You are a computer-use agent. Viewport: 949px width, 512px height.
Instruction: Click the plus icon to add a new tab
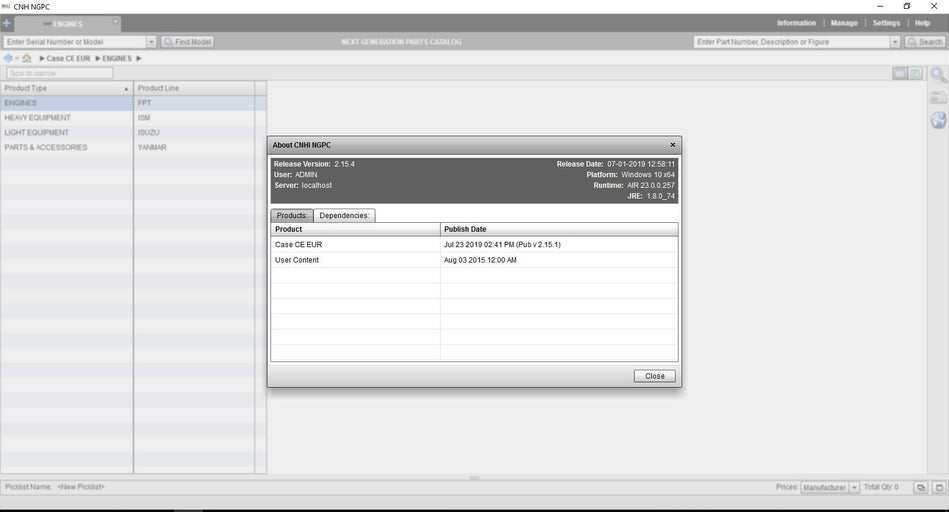pos(6,23)
